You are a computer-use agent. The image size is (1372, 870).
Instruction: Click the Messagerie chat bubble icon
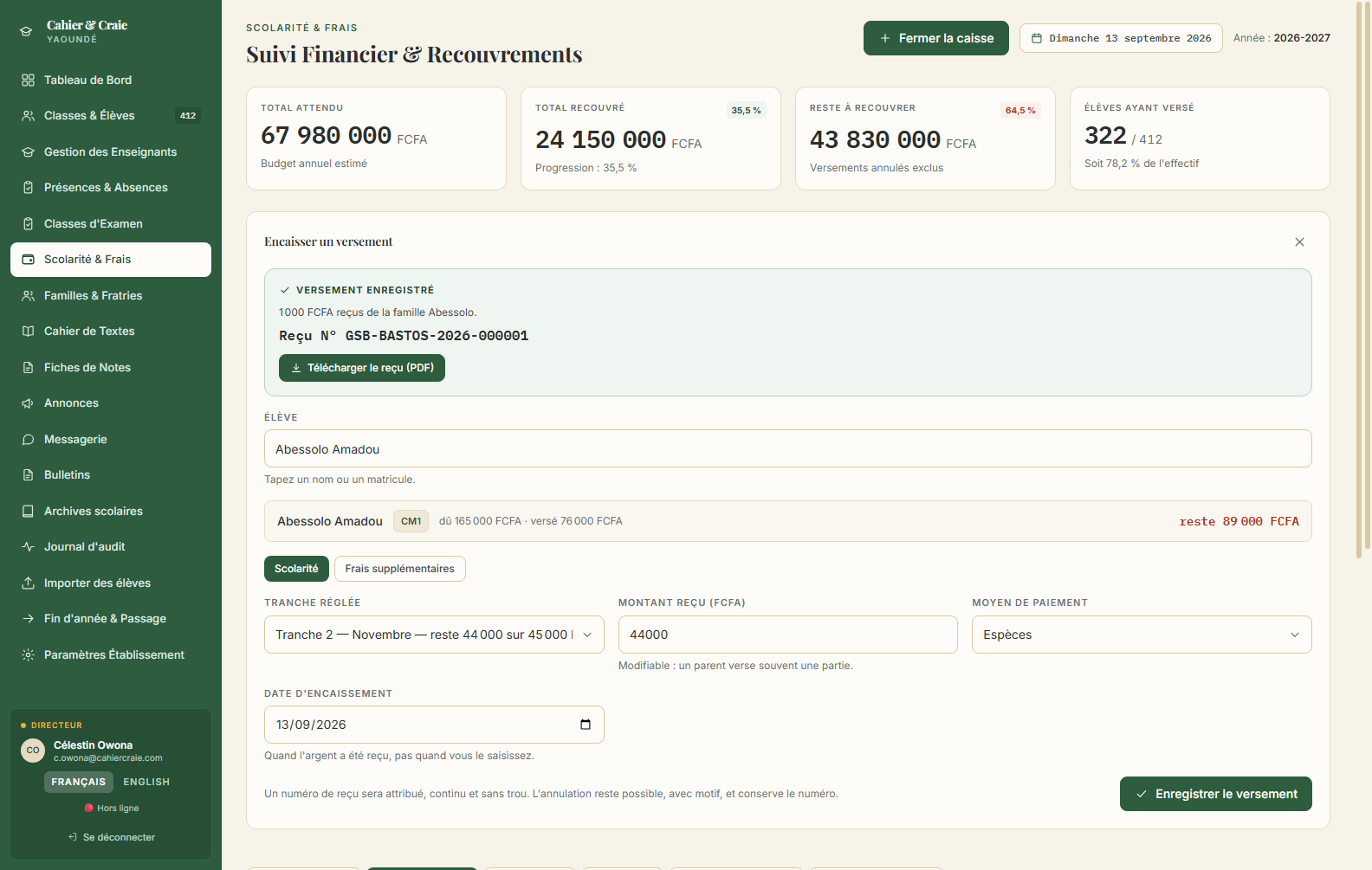pyautogui.click(x=28, y=440)
